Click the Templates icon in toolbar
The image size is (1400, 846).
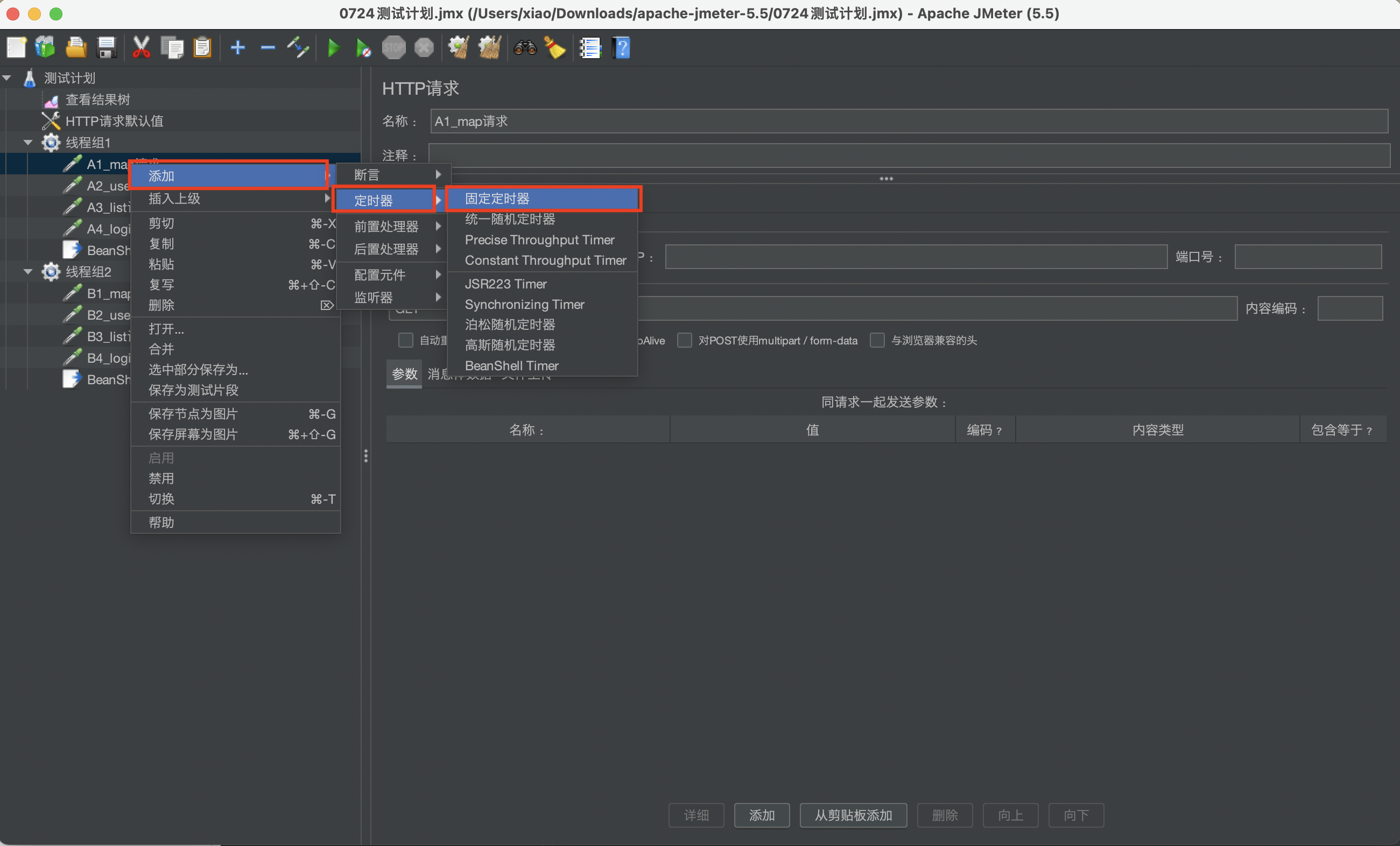[x=45, y=48]
